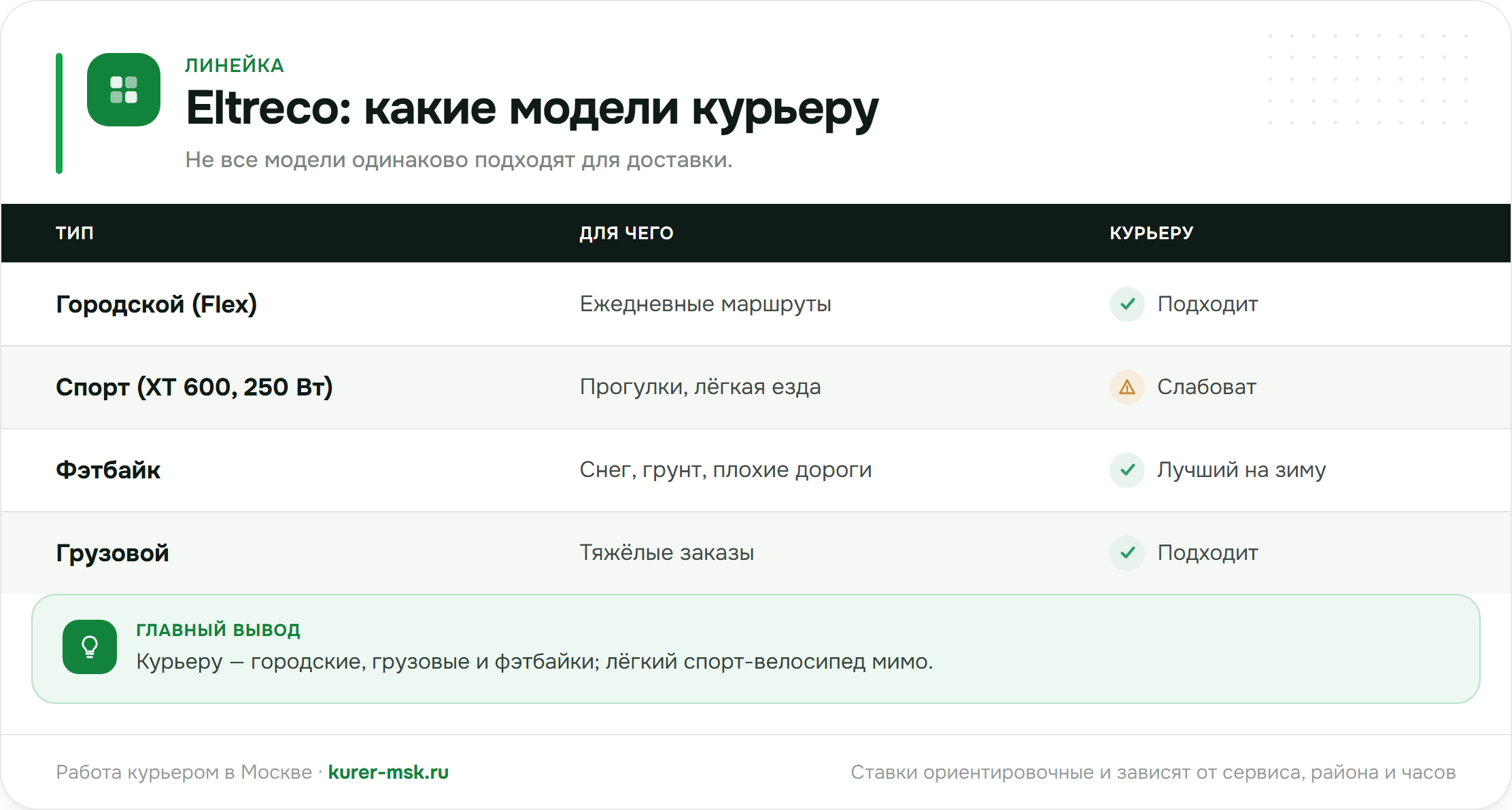Image resolution: width=1512 pixels, height=810 pixels.
Task: Click the lightbulb icon in Главный вывод
Action: (x=90, y=647)
